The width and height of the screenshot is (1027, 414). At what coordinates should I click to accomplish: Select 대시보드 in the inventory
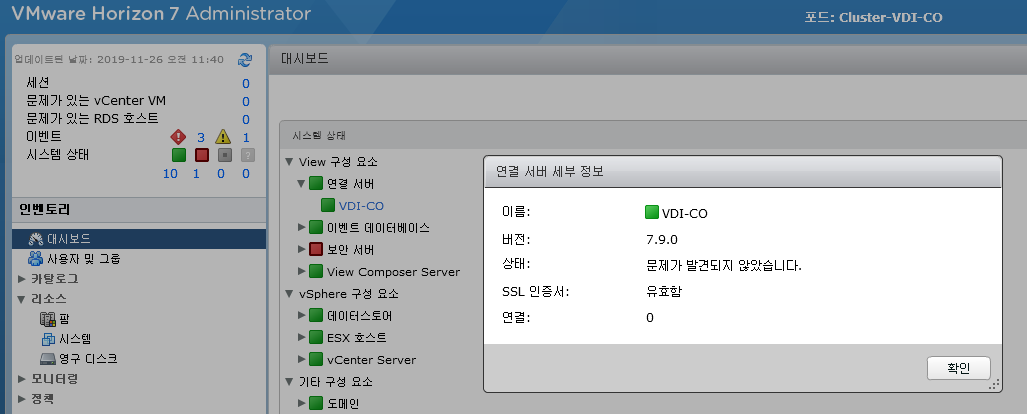139,239
